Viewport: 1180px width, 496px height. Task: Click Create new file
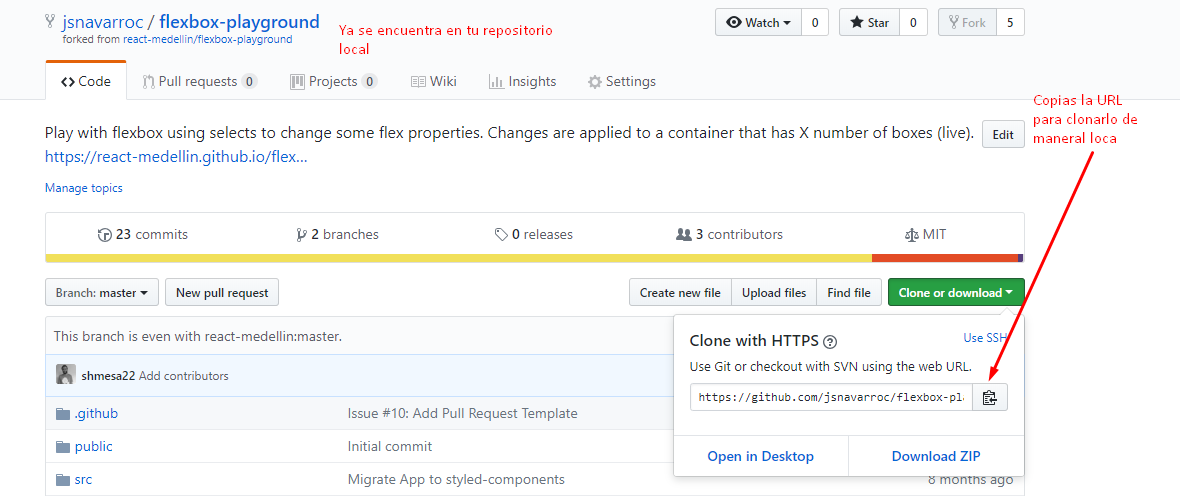(x=680, y=293)
